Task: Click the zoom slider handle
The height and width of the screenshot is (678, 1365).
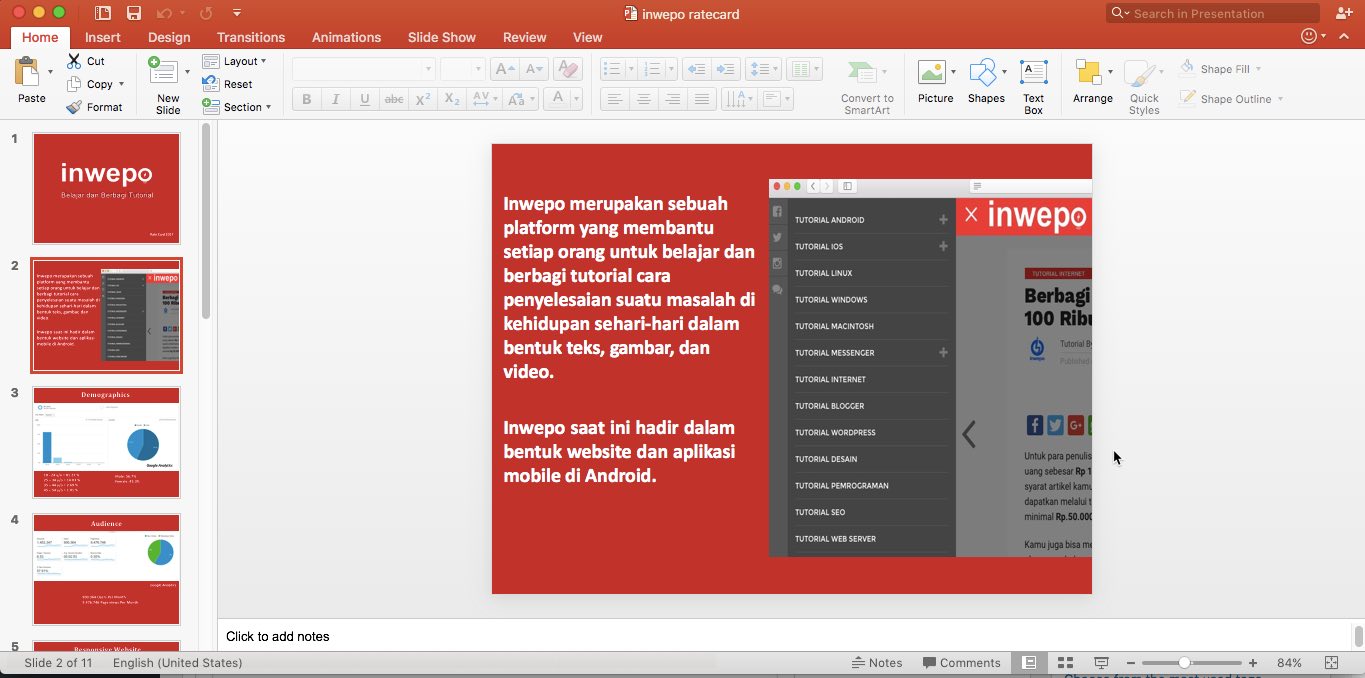Action: coord(1184,663)
